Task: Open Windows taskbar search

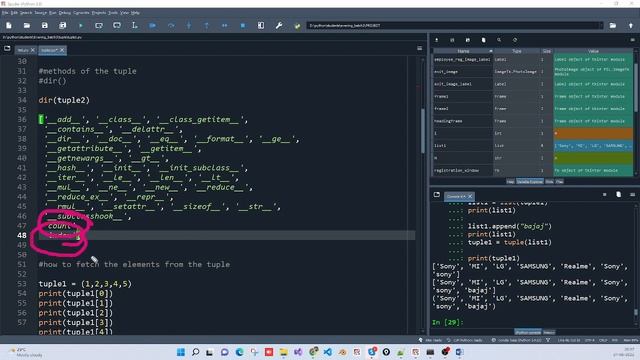Action: [x=196, y=352]
